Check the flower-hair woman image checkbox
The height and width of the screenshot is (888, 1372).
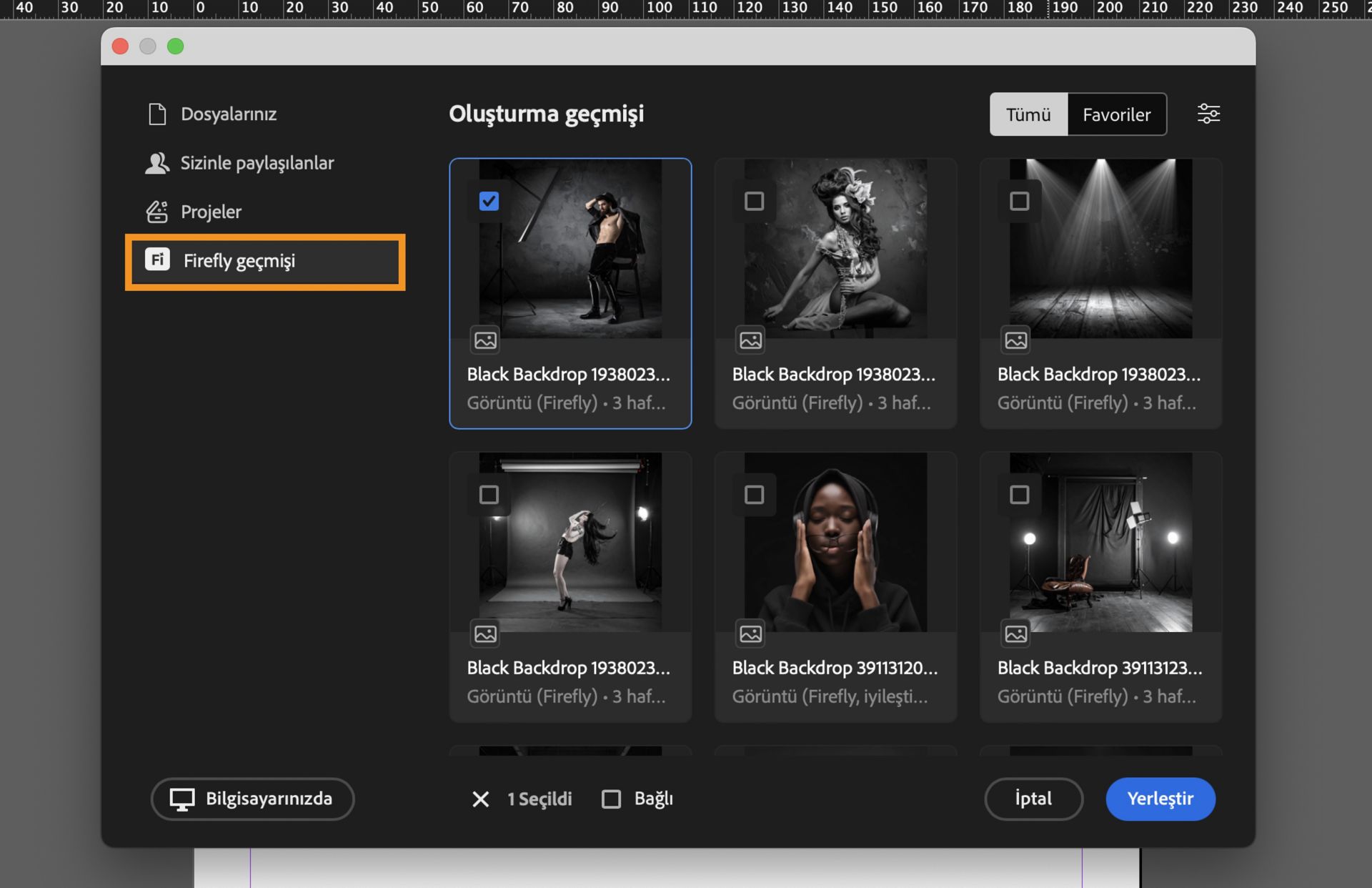click(754, 202)
